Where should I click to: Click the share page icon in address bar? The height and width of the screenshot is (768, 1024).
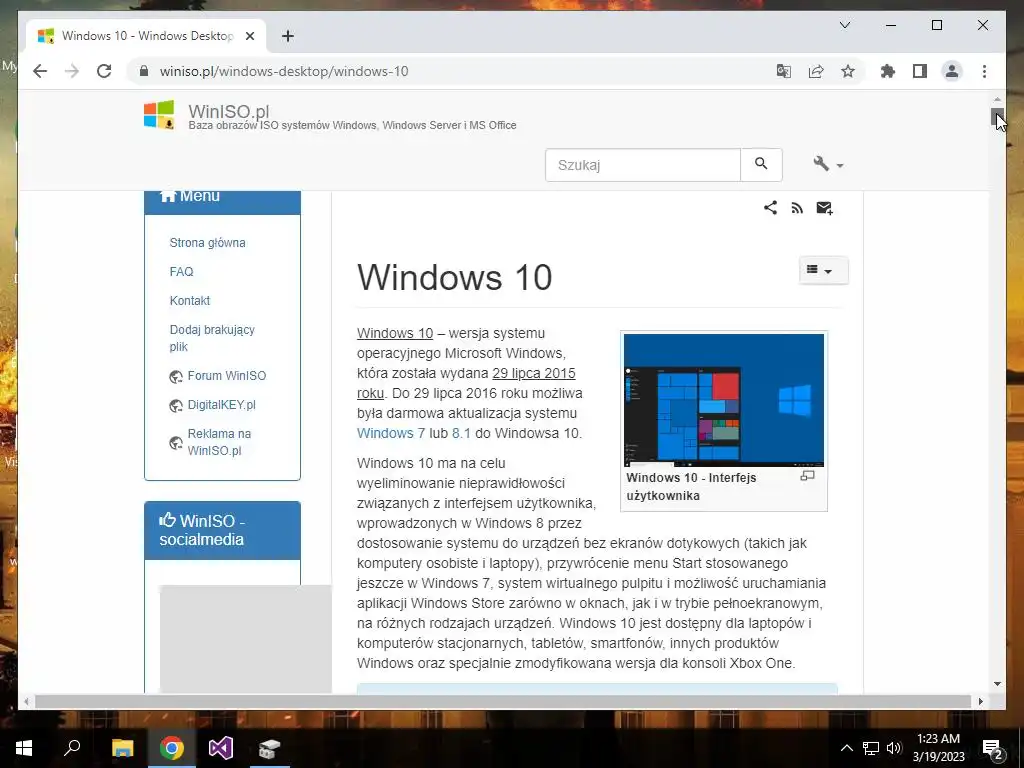816,71
